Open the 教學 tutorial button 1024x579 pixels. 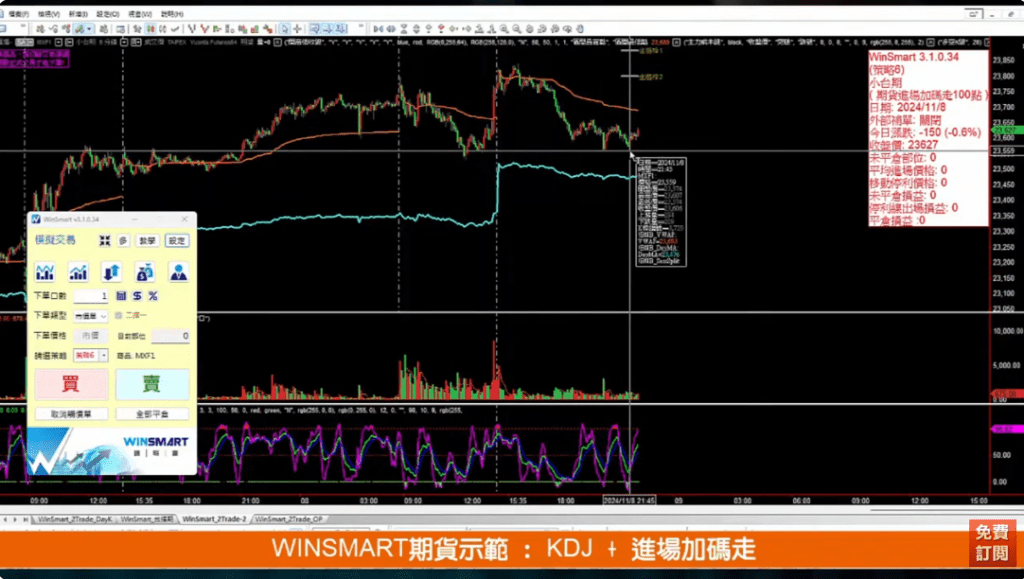point(148,241)
